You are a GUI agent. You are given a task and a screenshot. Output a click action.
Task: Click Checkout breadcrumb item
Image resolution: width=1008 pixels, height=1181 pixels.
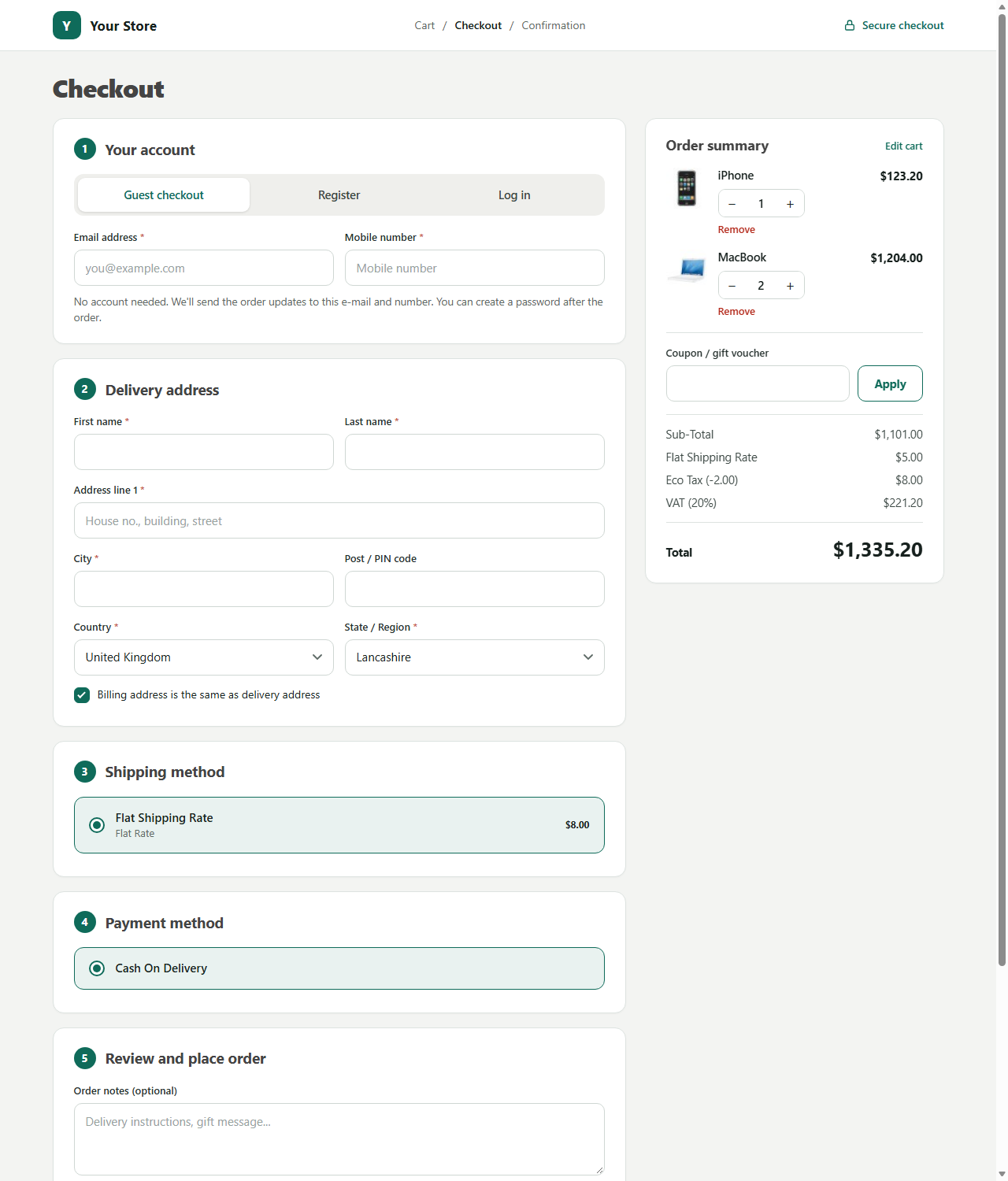click(478, 25)
